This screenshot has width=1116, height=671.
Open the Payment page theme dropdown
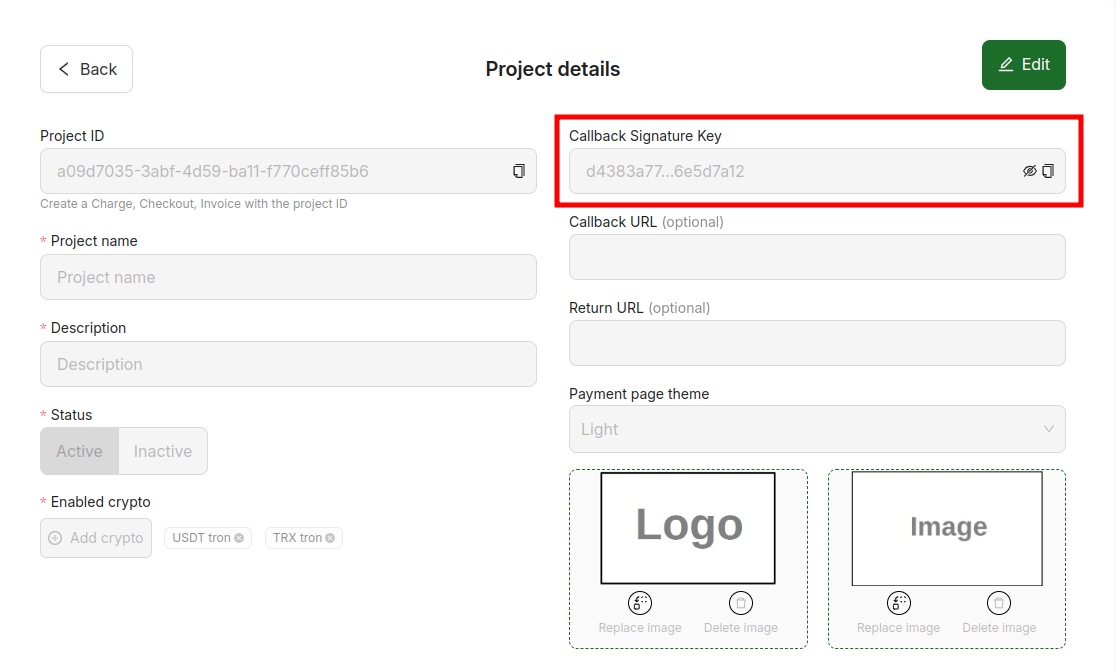click(816, 429)
